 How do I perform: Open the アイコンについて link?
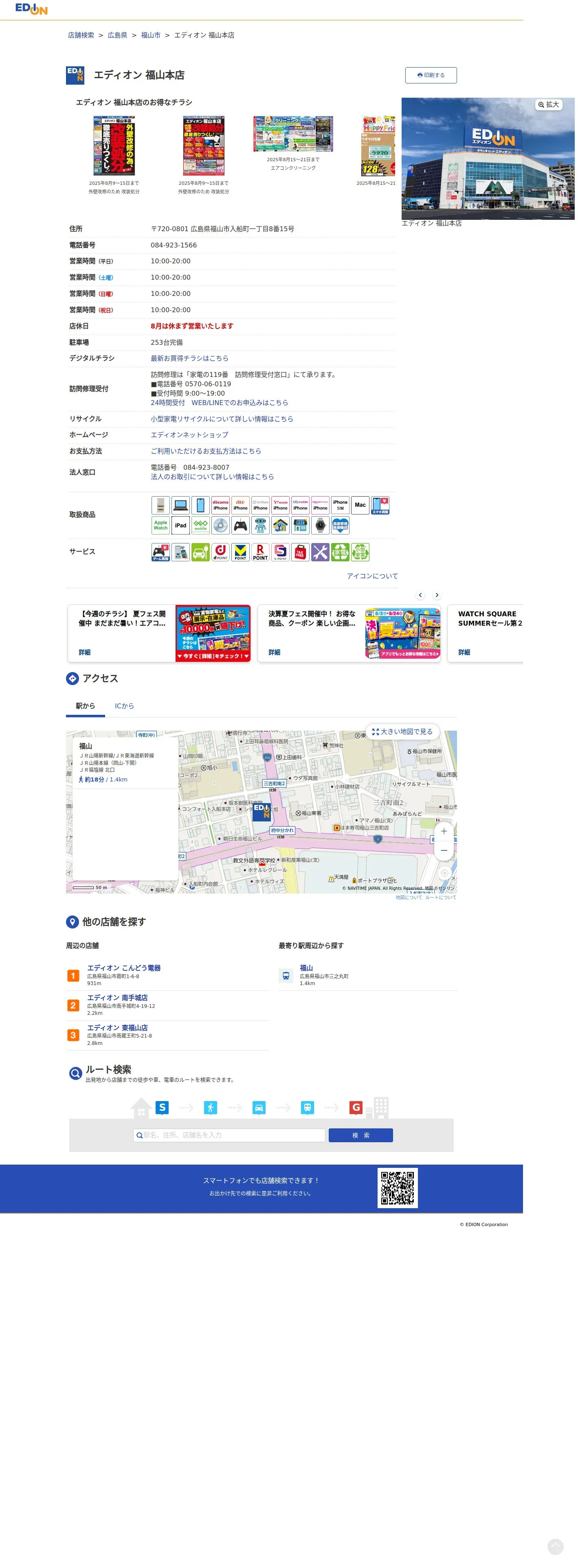(372, 576)
